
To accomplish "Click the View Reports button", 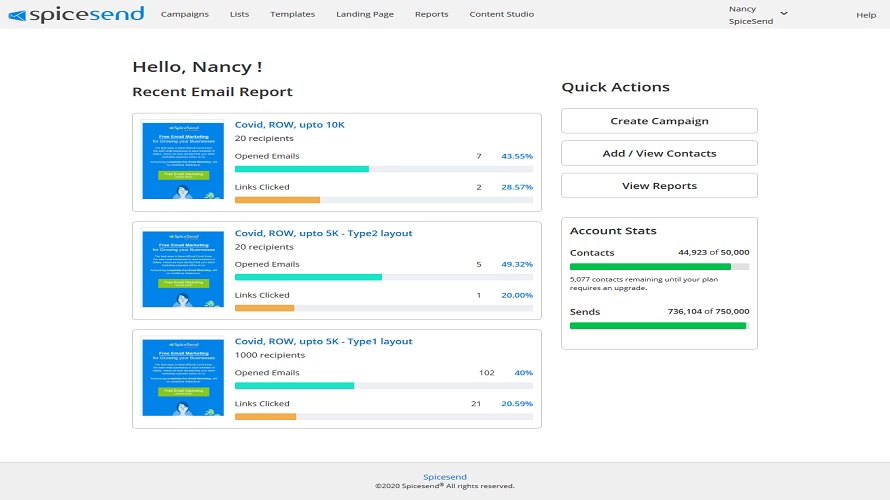I will pos(659,186).
